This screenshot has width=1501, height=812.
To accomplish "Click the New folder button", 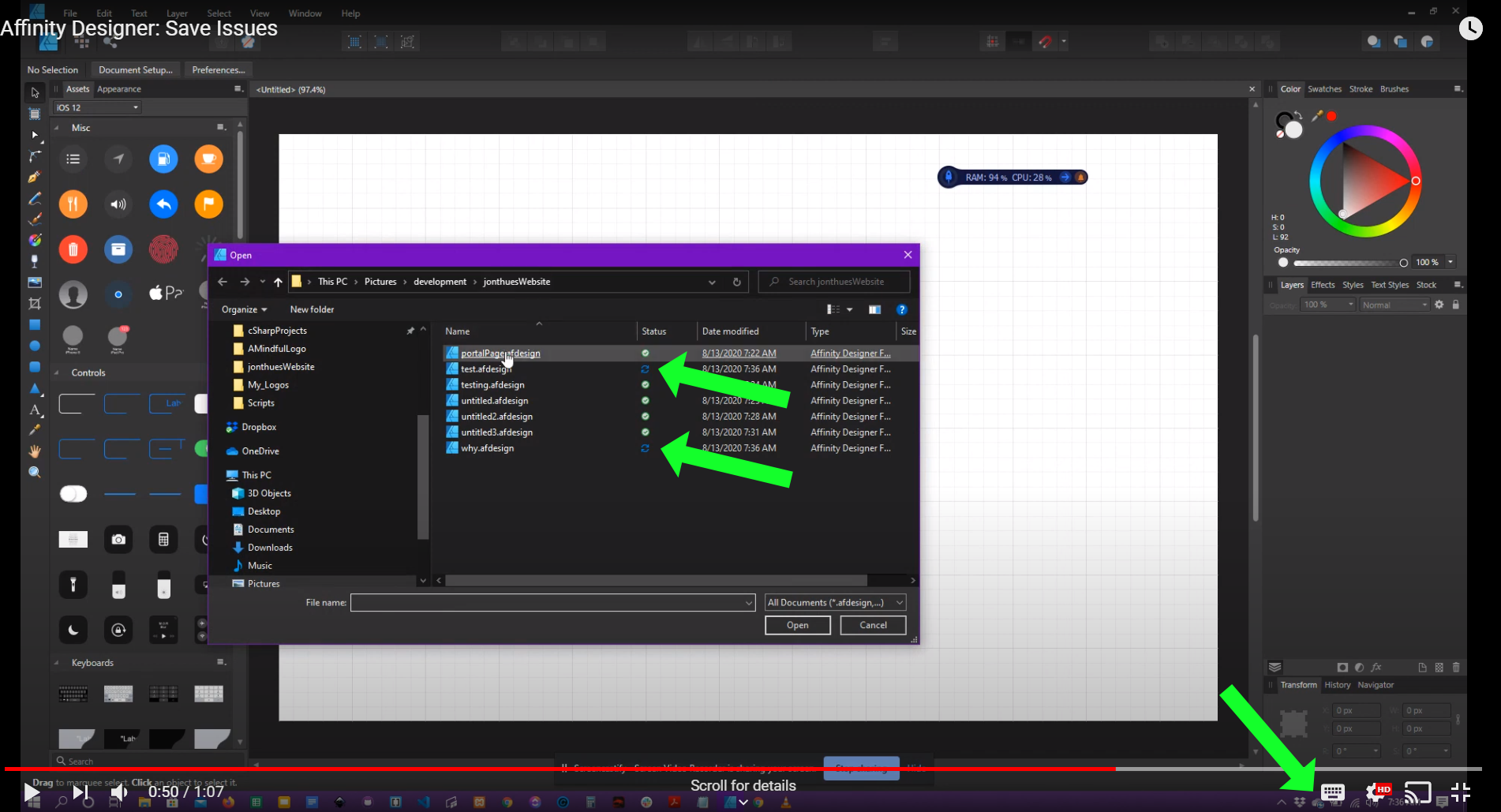I will (x=312, y=309).
